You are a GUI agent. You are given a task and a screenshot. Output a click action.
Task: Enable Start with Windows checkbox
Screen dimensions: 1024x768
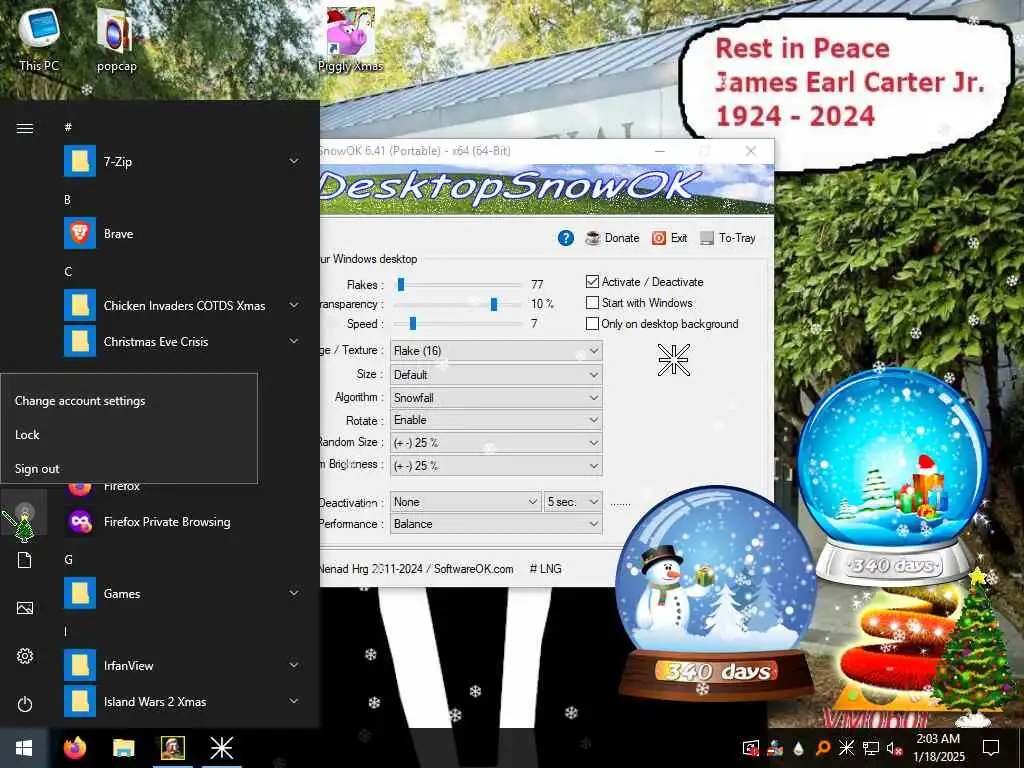(592, 302)
